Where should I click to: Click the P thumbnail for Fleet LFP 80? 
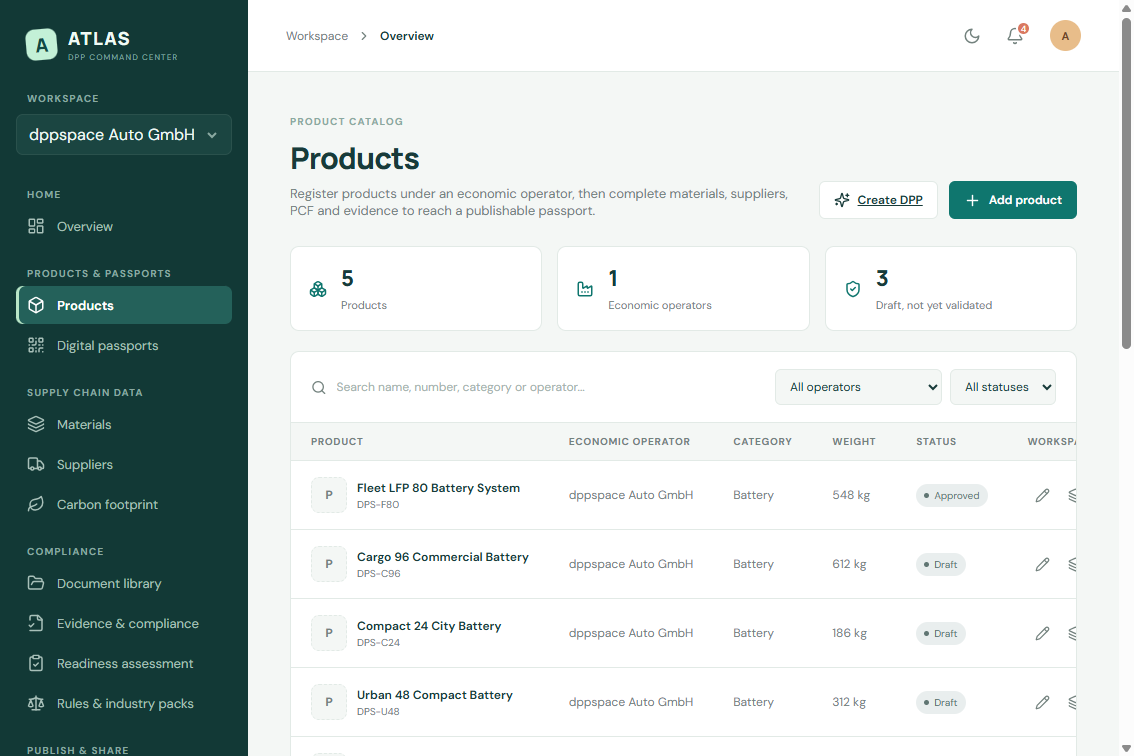(x=329, y=495)
